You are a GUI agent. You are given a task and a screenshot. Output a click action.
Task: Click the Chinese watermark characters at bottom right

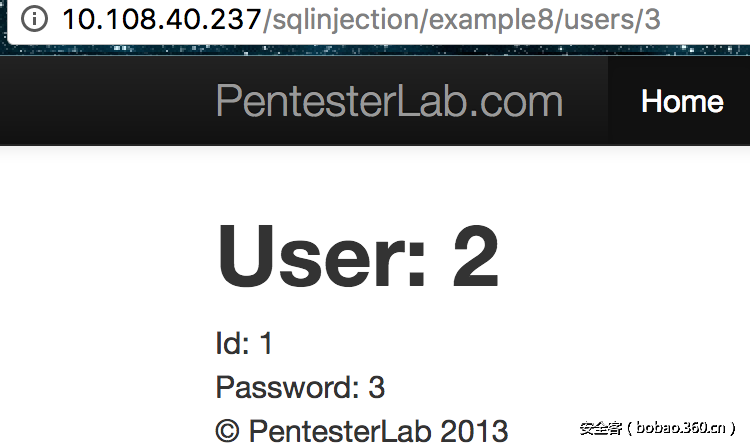(601, 428)
